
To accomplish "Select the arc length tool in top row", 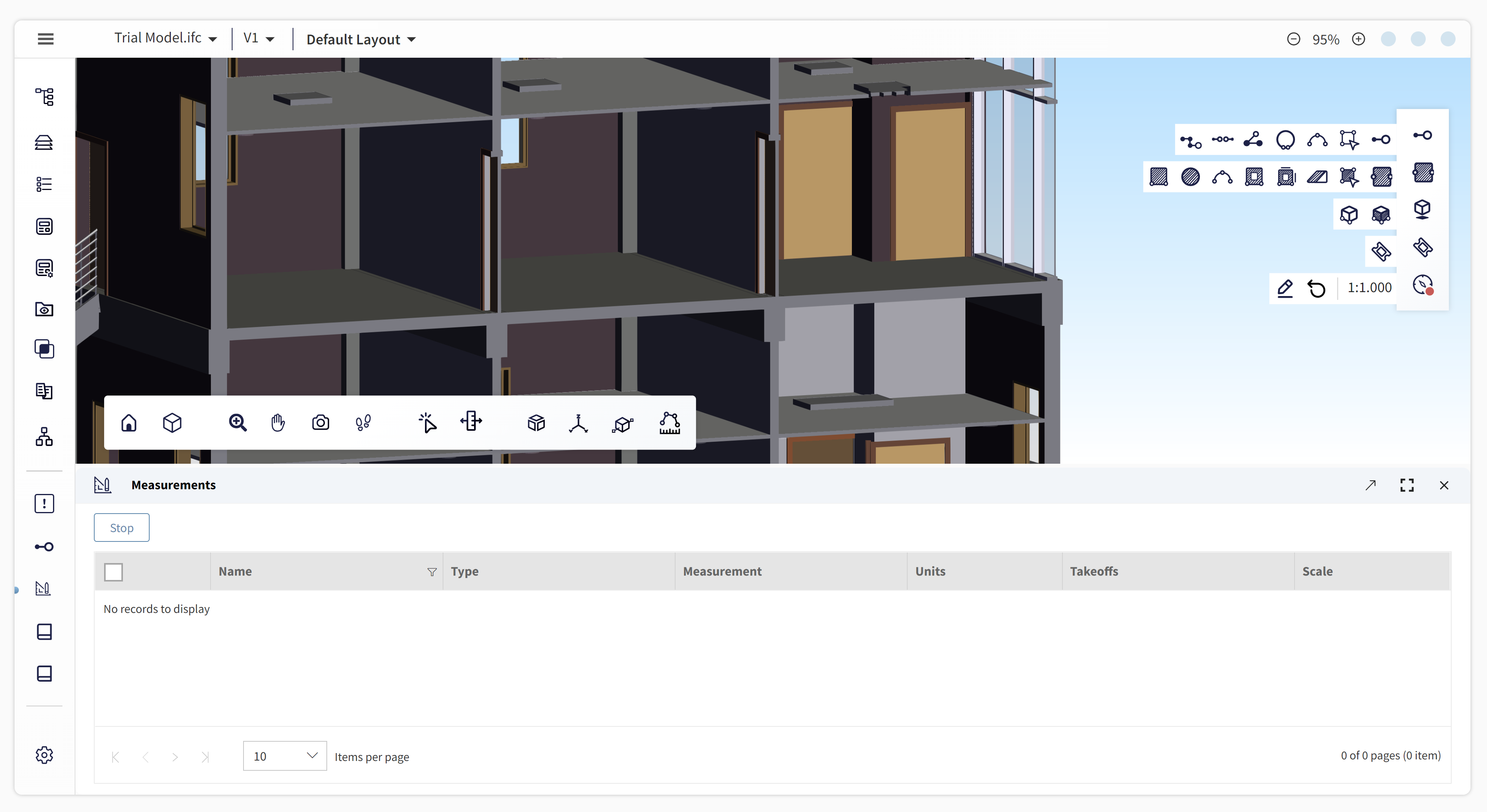I will (1317, 140).
